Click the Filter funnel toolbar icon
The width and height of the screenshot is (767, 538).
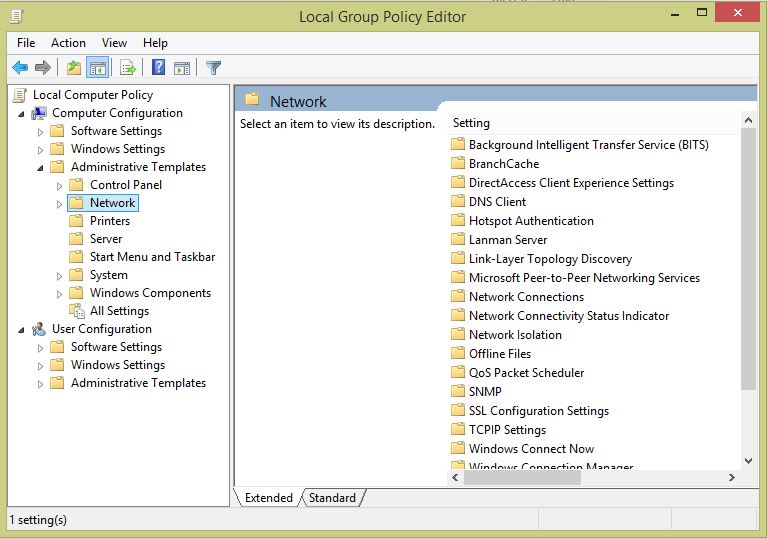[x=213, y=67]
